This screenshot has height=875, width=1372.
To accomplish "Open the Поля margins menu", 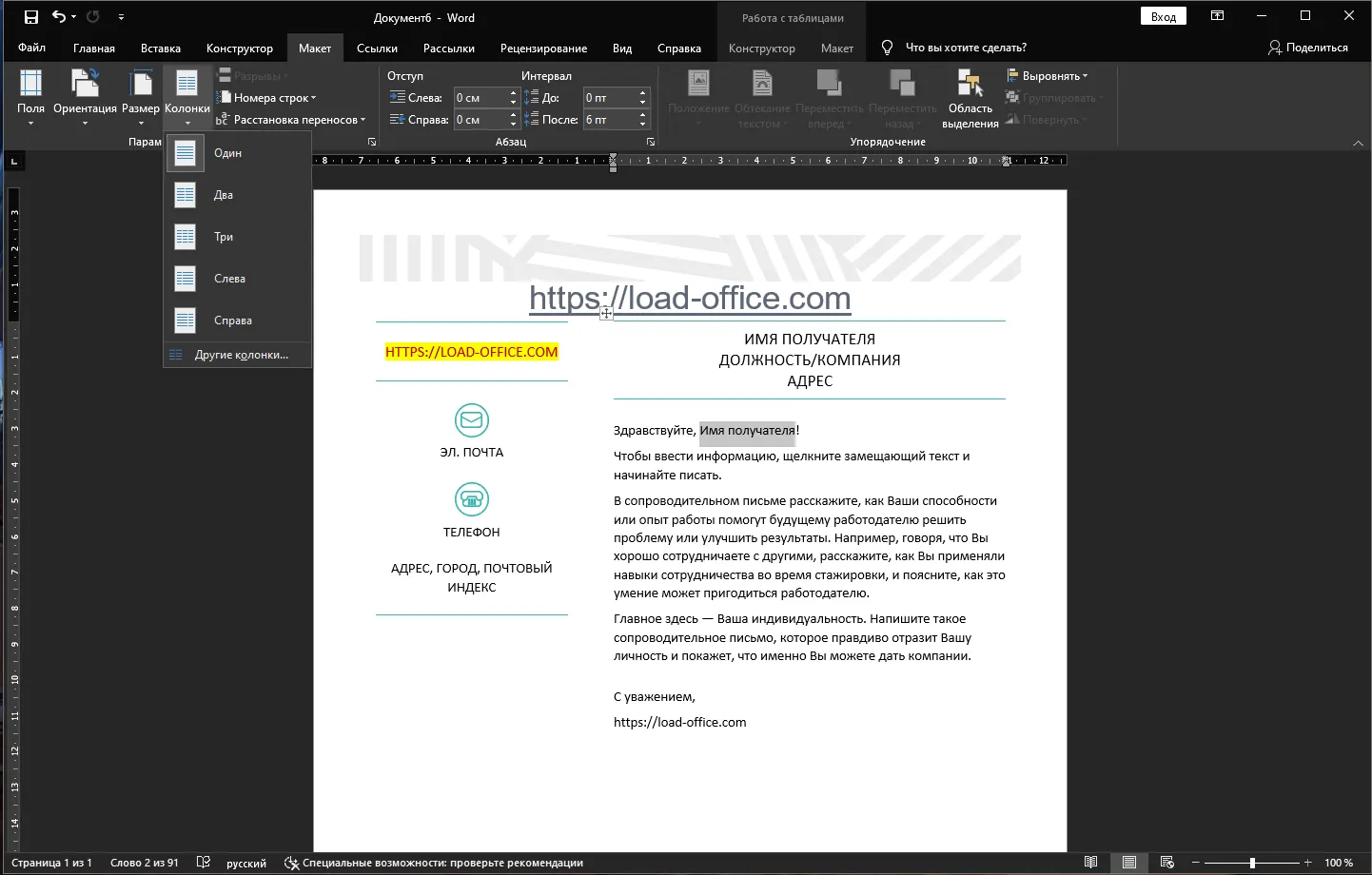I will point(30,97).
